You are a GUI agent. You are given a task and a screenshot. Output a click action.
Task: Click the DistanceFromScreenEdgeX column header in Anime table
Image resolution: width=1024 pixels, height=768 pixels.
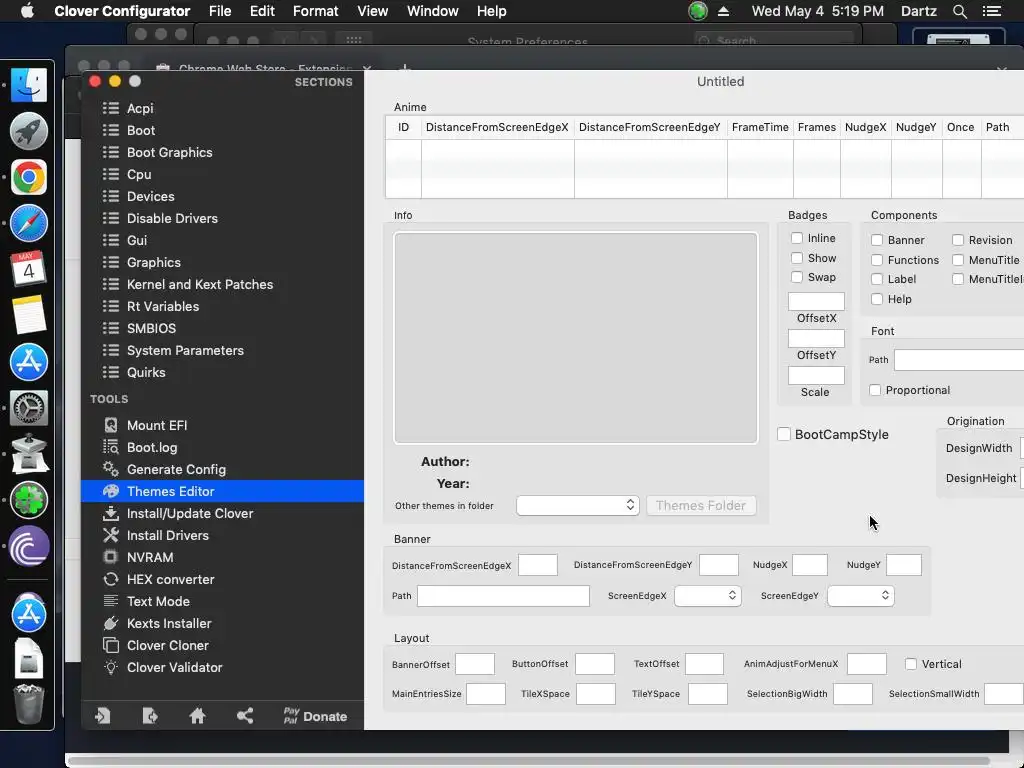(498, 127)
